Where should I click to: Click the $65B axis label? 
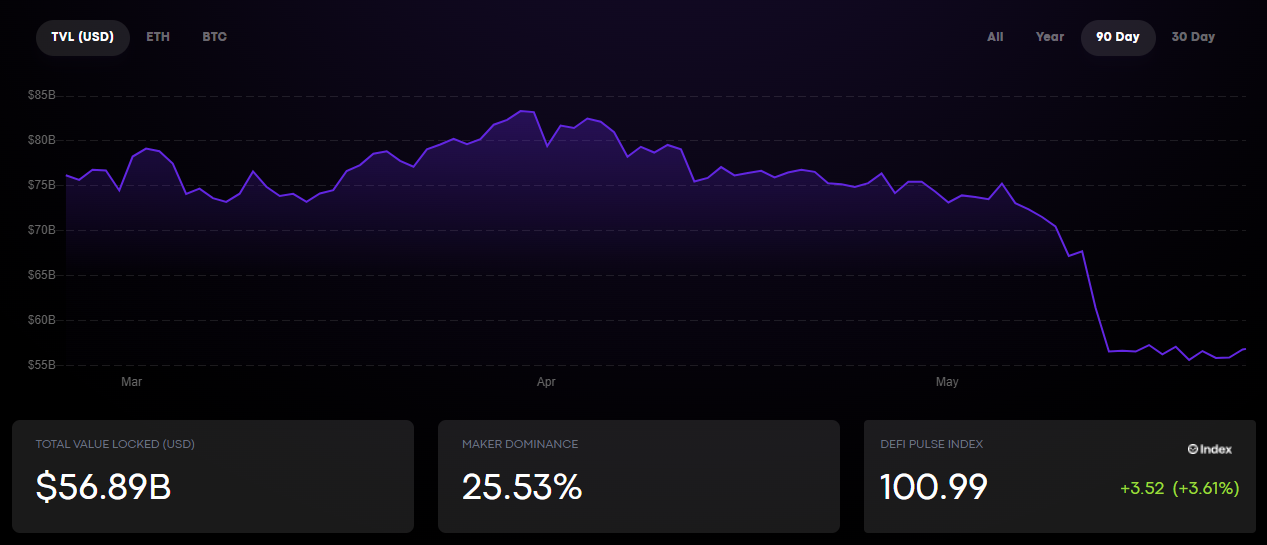point(41,275)
